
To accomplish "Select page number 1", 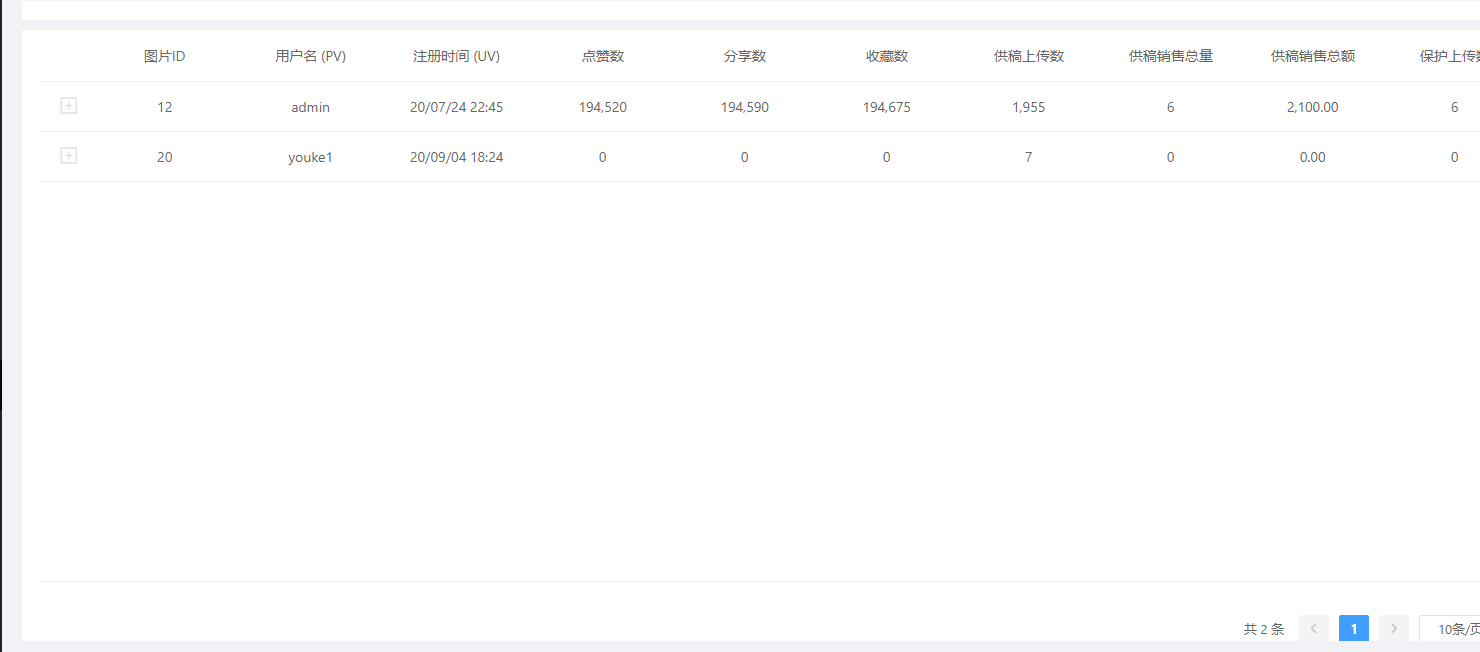I will pyautogui.click(x=1353, y=628).
